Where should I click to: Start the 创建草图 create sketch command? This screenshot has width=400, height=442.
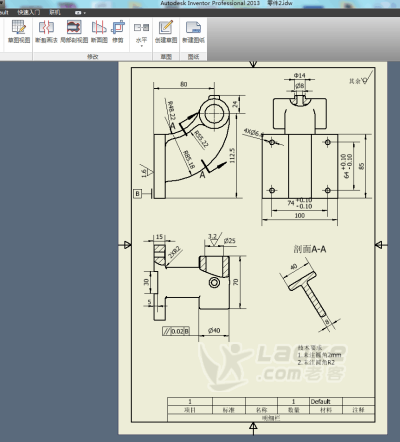click(166, 31)
